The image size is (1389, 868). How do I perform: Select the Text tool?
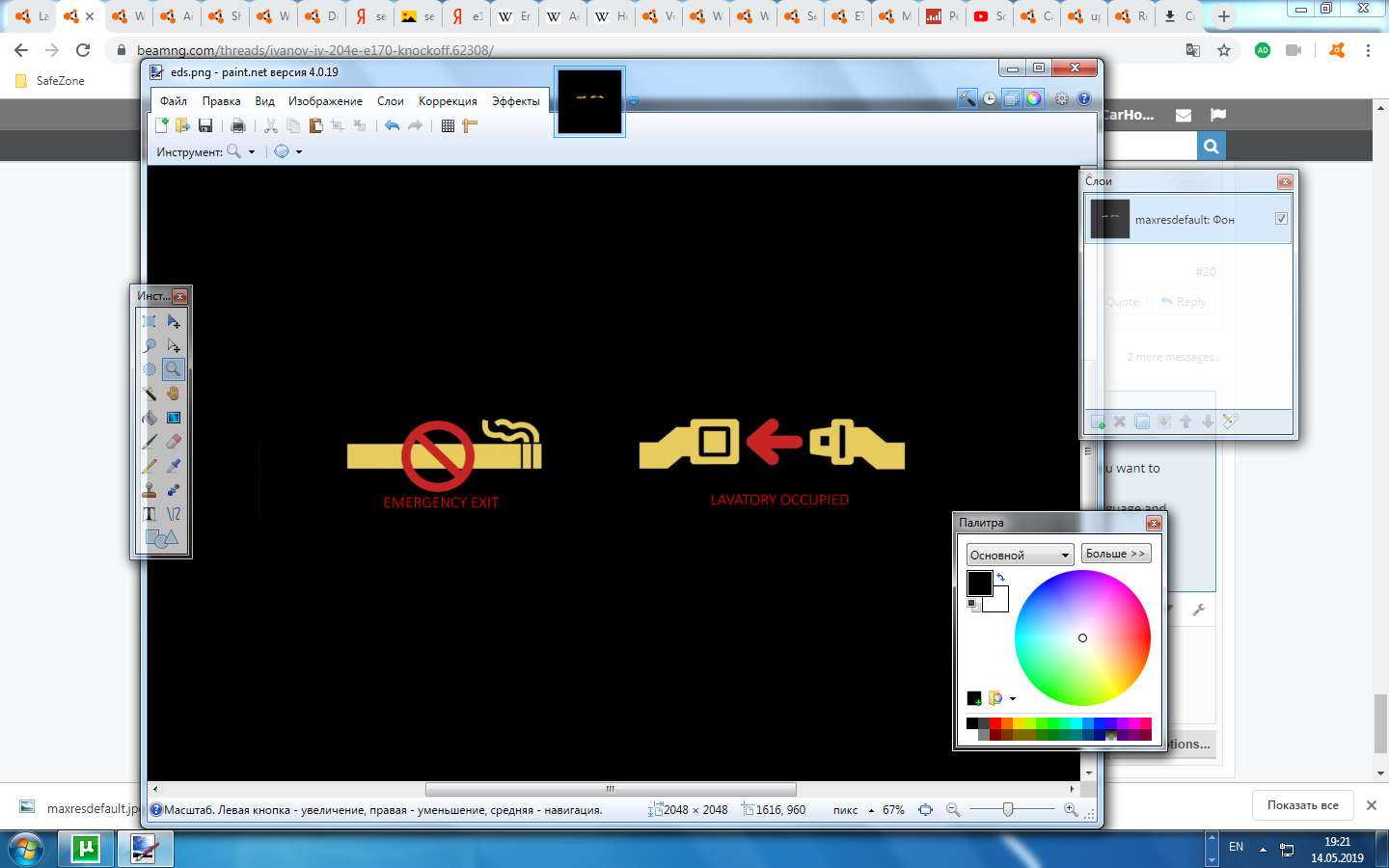pos(150,514)
